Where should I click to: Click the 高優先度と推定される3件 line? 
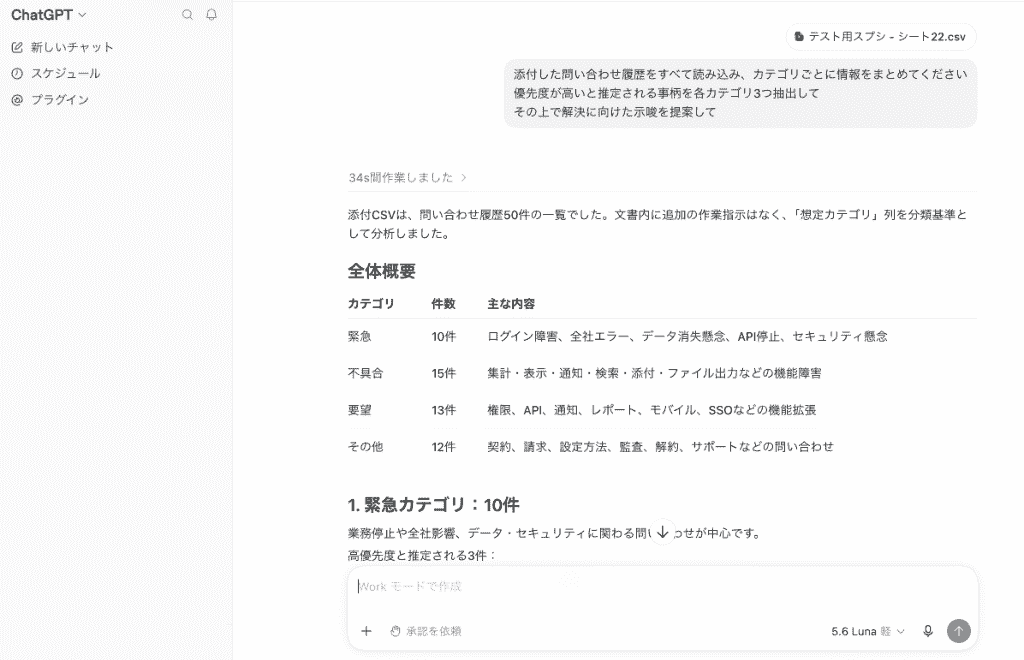click(x=423, y=556)
